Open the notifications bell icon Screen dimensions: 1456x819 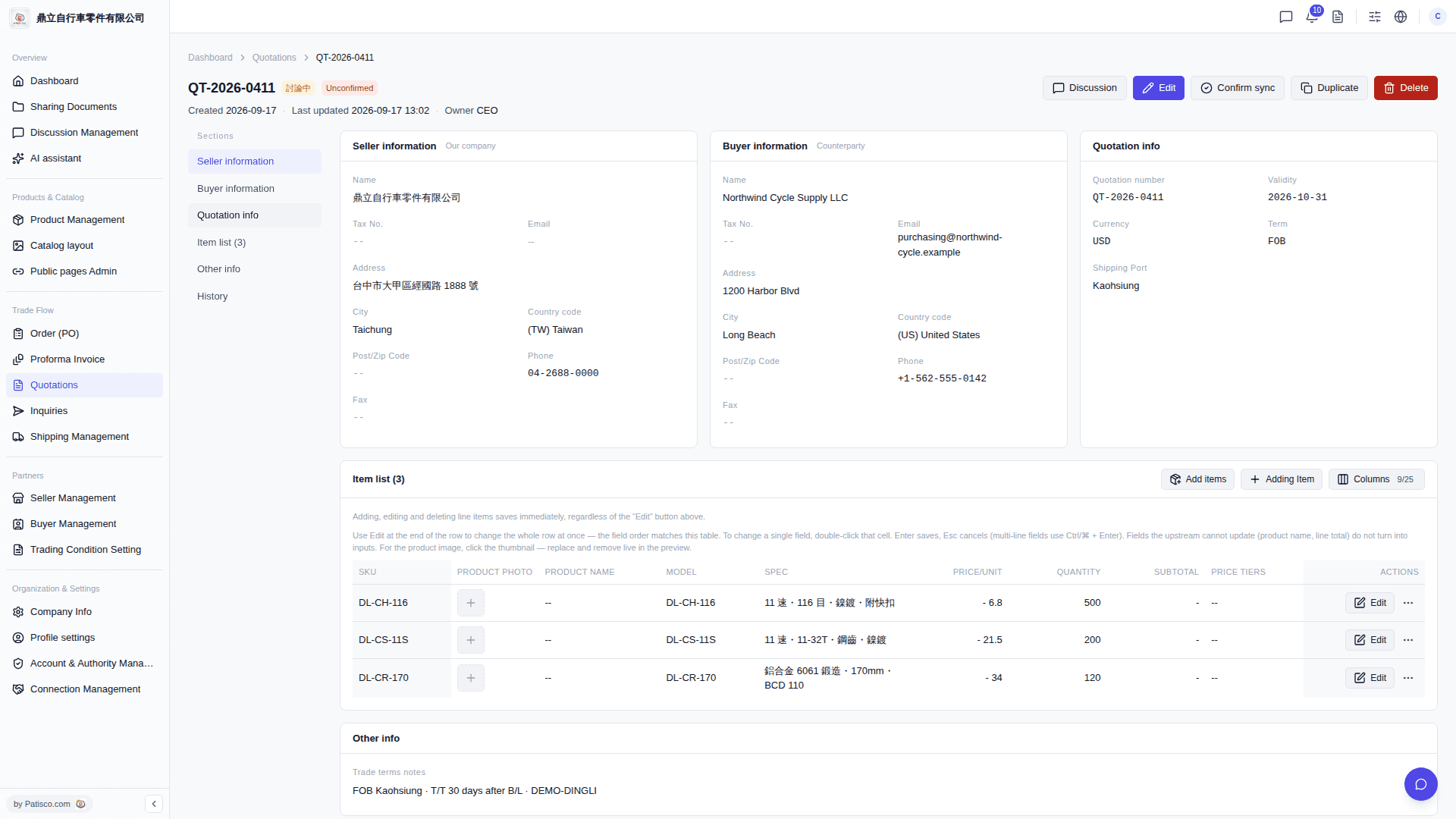point(1312,17)
